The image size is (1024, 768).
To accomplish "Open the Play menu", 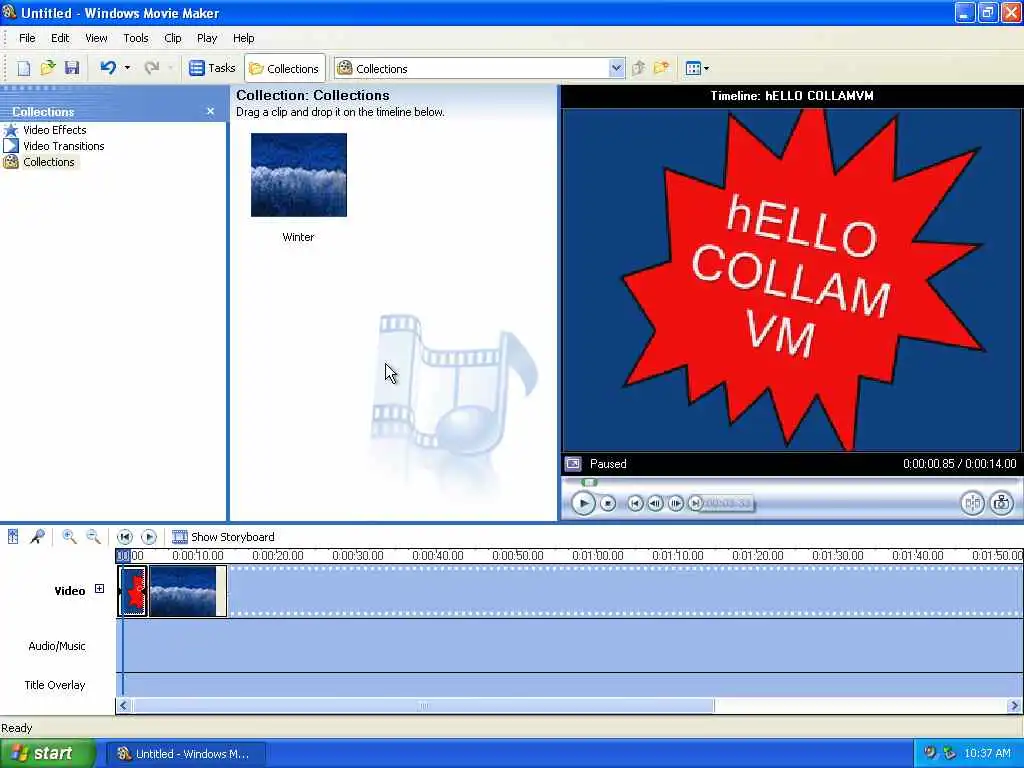I will click(x=207, y=38).
